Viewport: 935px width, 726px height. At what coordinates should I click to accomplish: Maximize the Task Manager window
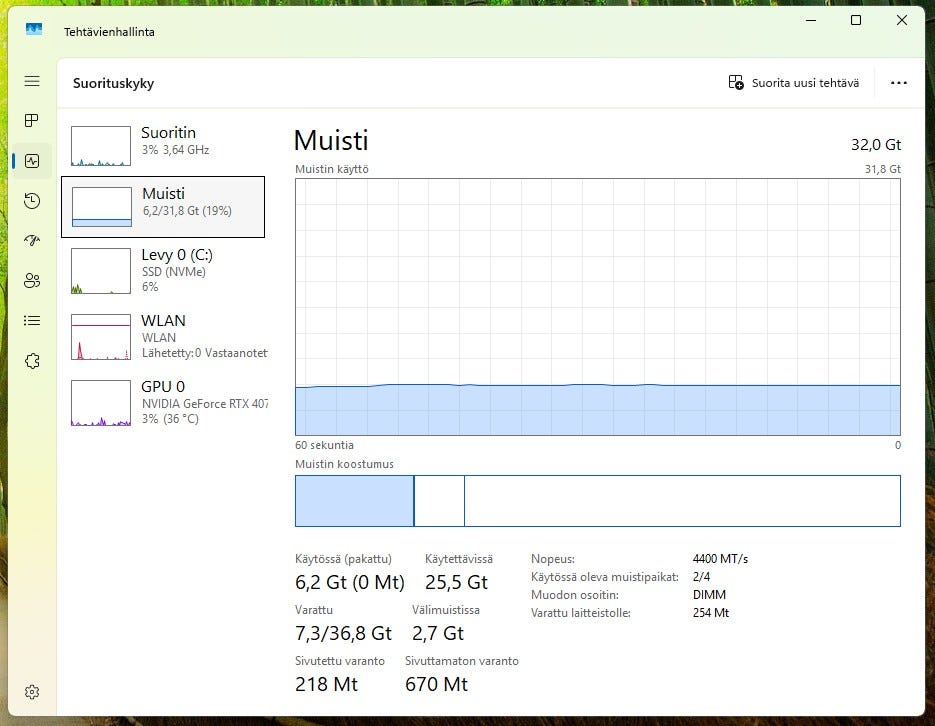click(856, 20)
